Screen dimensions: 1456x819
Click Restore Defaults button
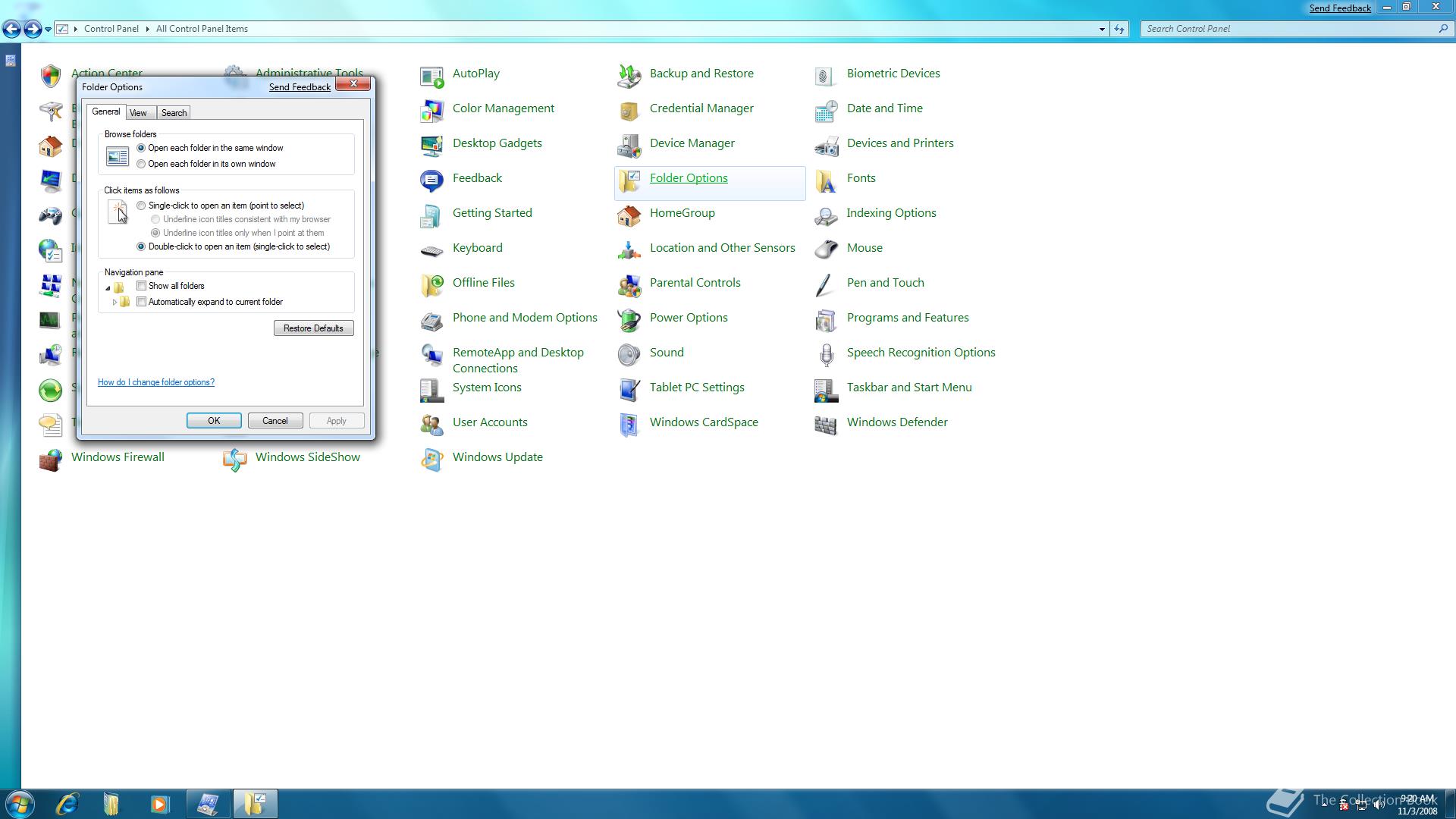pos(313,328)
